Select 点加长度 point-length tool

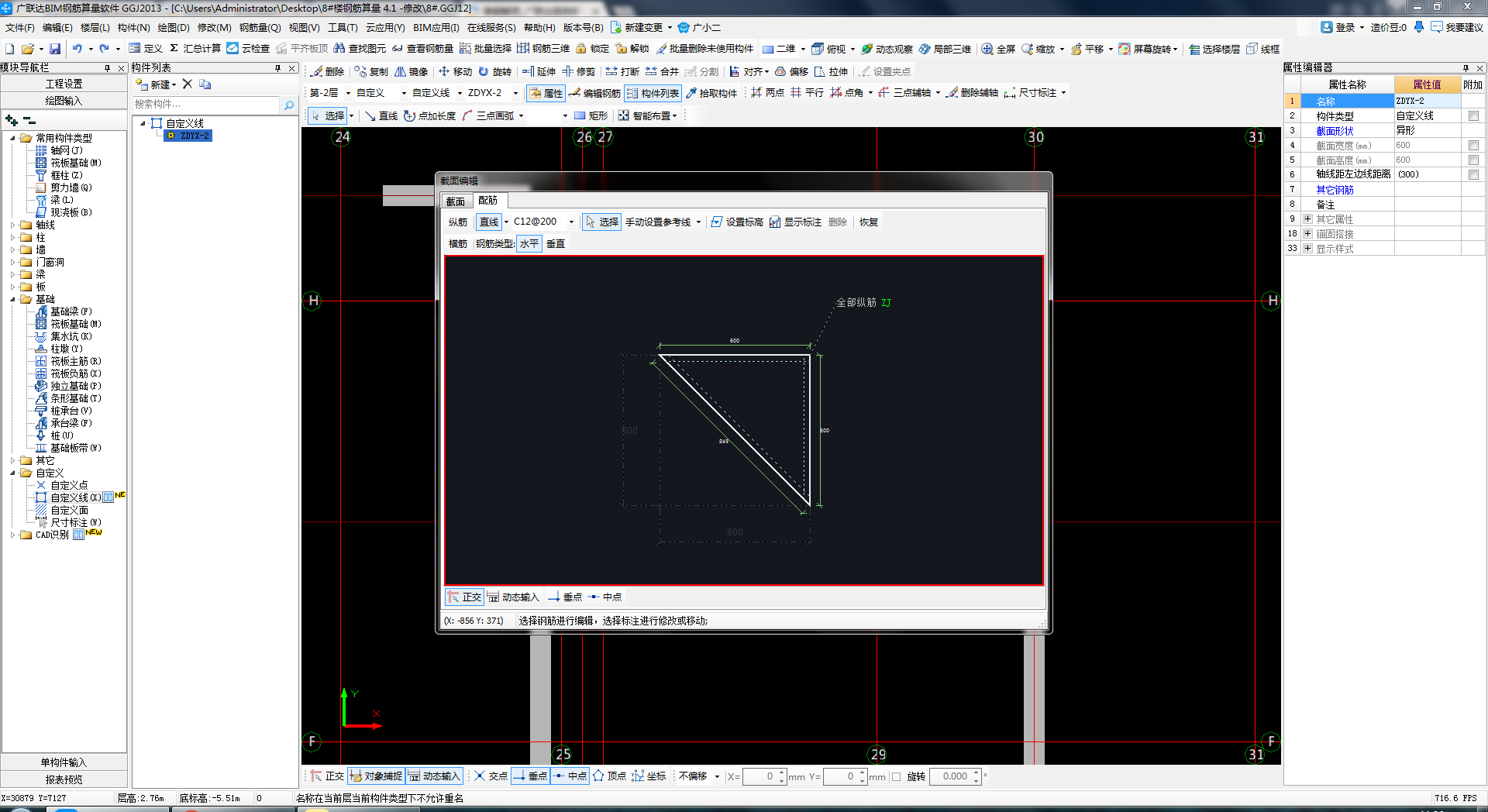(x=429, y=115)
